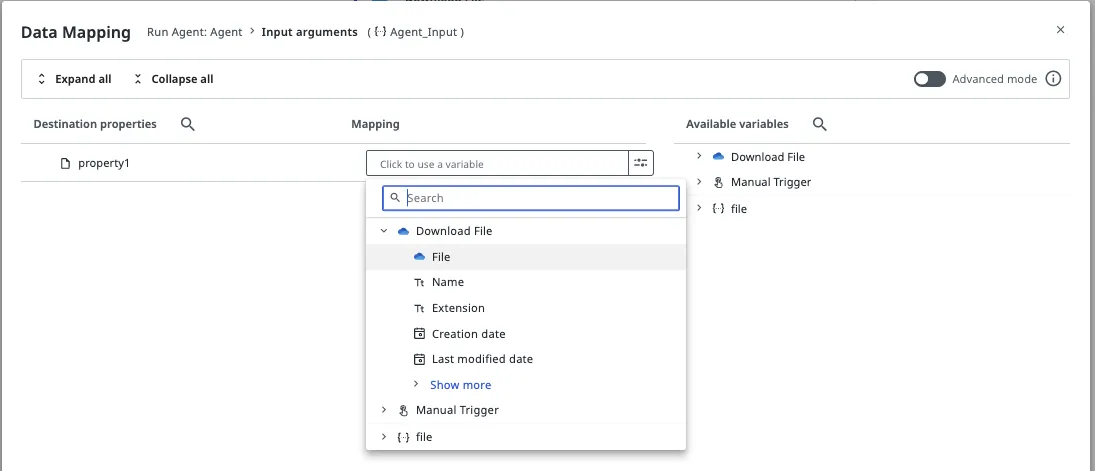Select the File variable option
This screenshot has width=1095, height=471.
441,257
